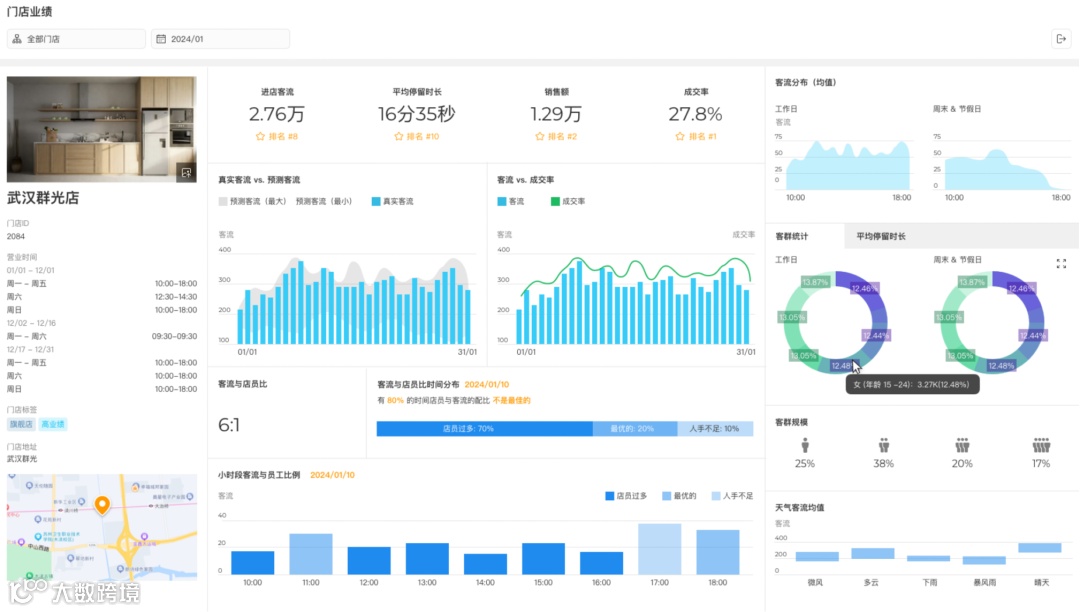The width and height of the screenshot is (1080, 612).
Task: Click the 排名 #1 ranking label
Action: pyautogui.click(x=703, y=136)
